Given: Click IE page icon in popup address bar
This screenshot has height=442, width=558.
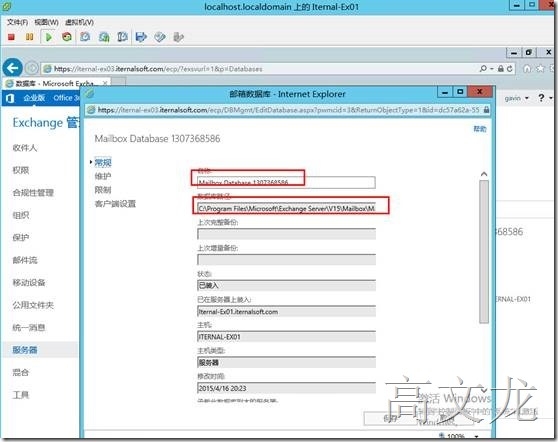Looking at the screenshot, I should tap(91, 110).
